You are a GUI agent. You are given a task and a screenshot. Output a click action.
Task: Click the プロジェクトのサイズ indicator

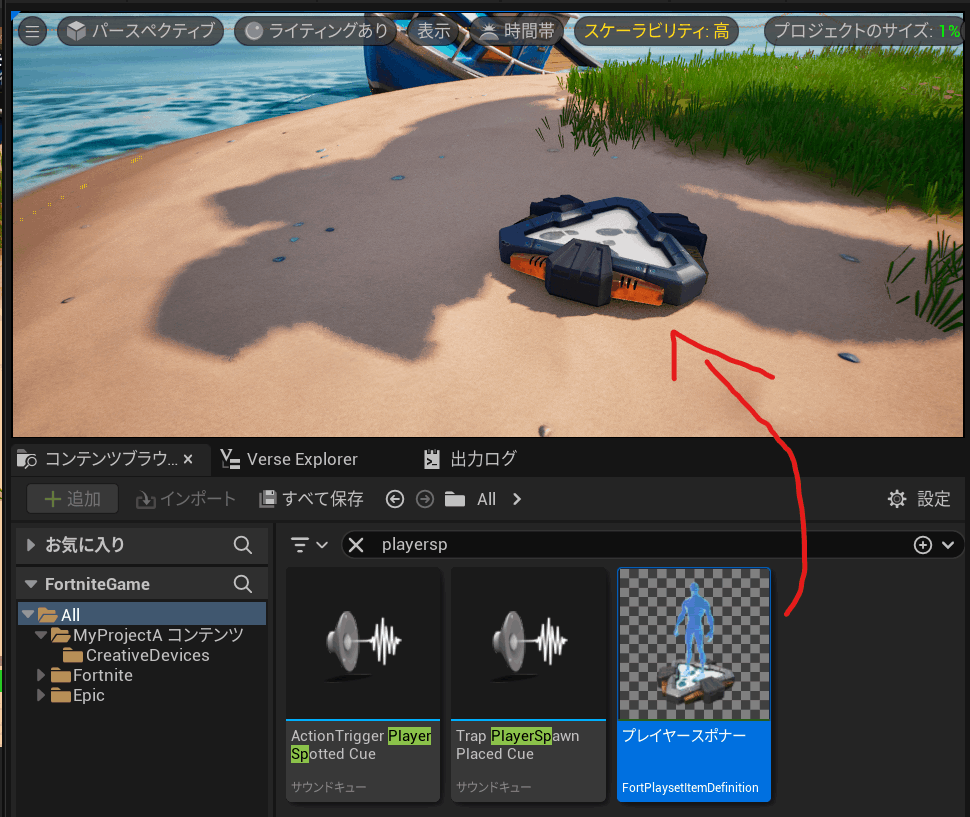point(866,30)
